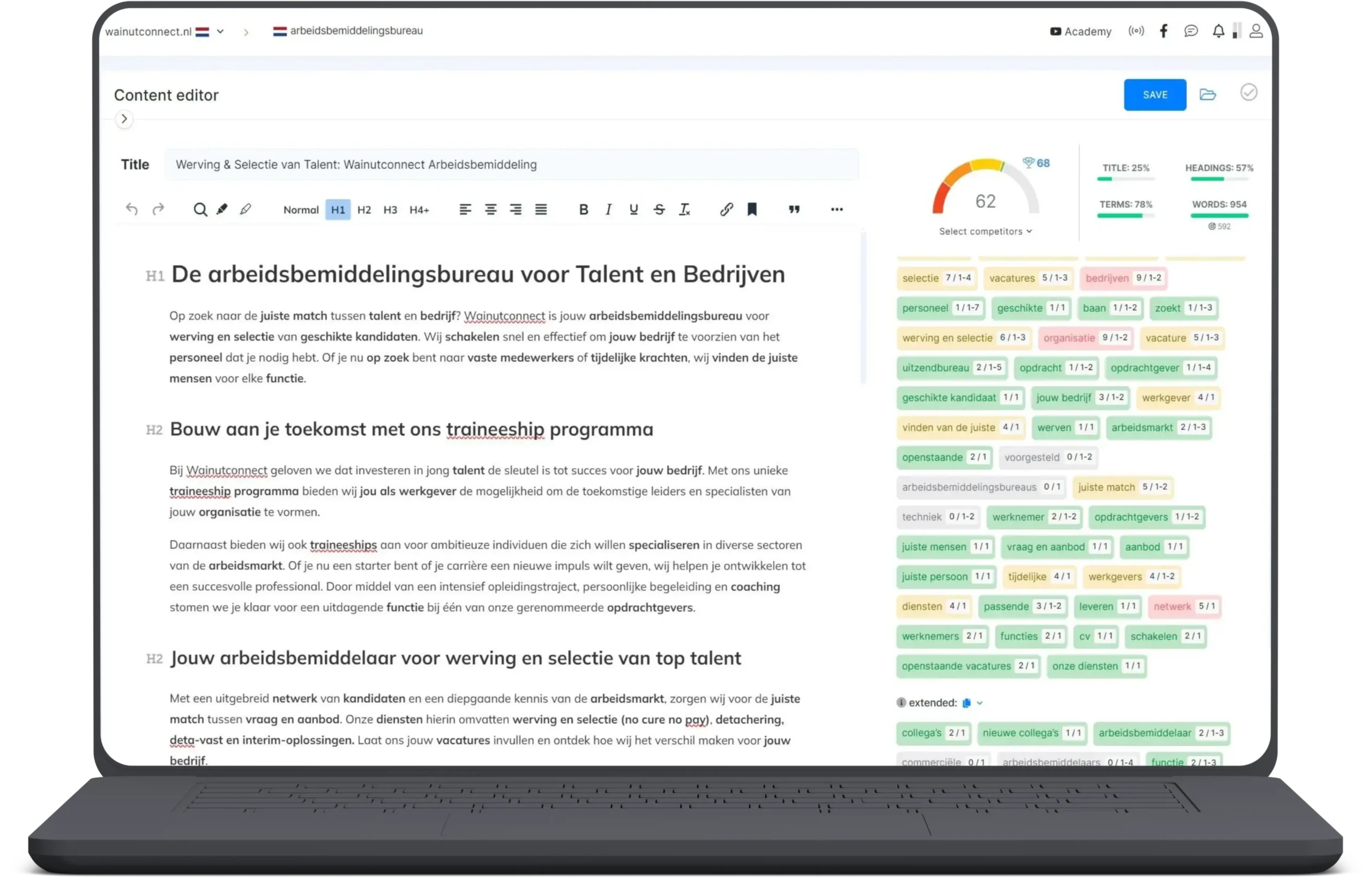Screen dimensions: 1372x879
Task: Click the blockquote formatting icon
Action: pyautogui.click(x=795, y=209)
